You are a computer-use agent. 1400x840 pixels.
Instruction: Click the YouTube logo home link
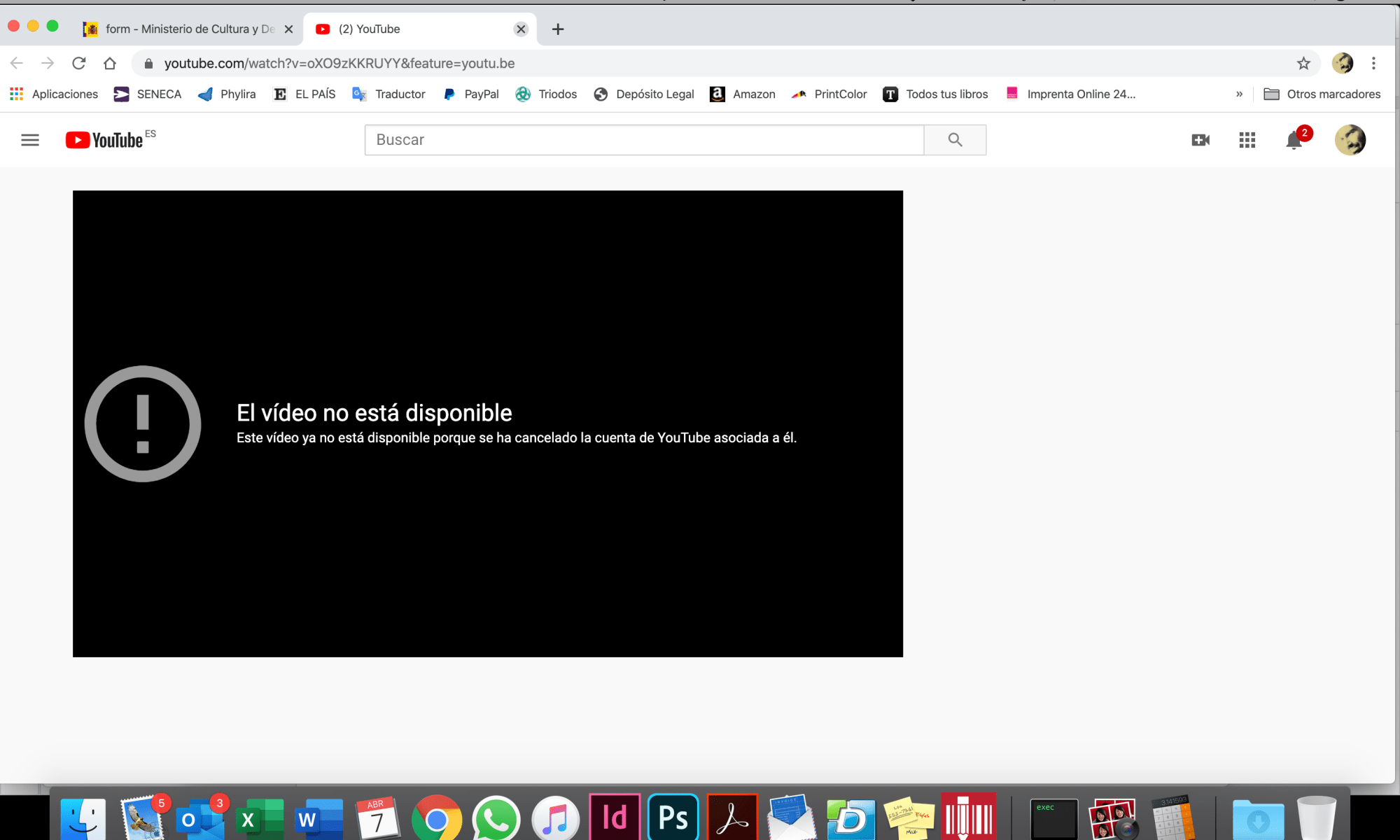coord(105,140)
